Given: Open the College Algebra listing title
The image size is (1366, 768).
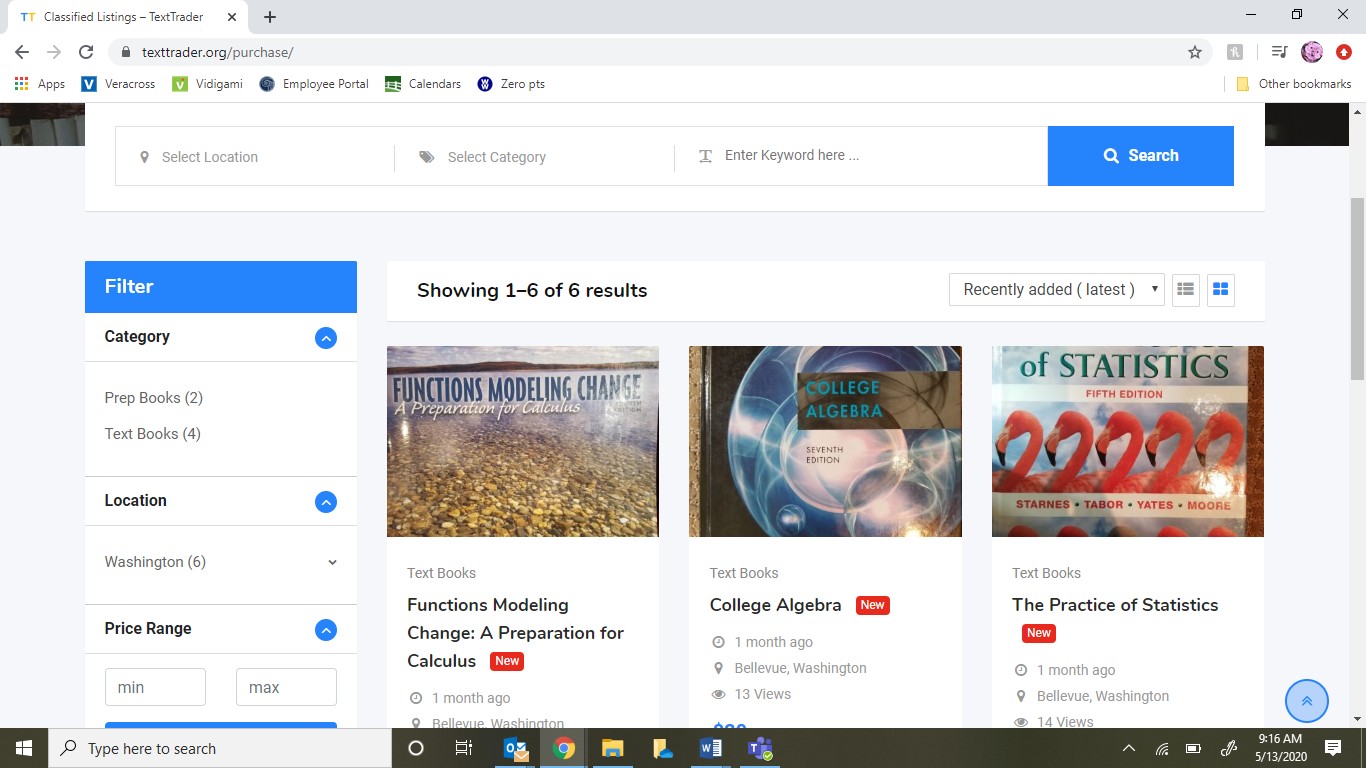Looking at the screenshot, I should 775,605.
